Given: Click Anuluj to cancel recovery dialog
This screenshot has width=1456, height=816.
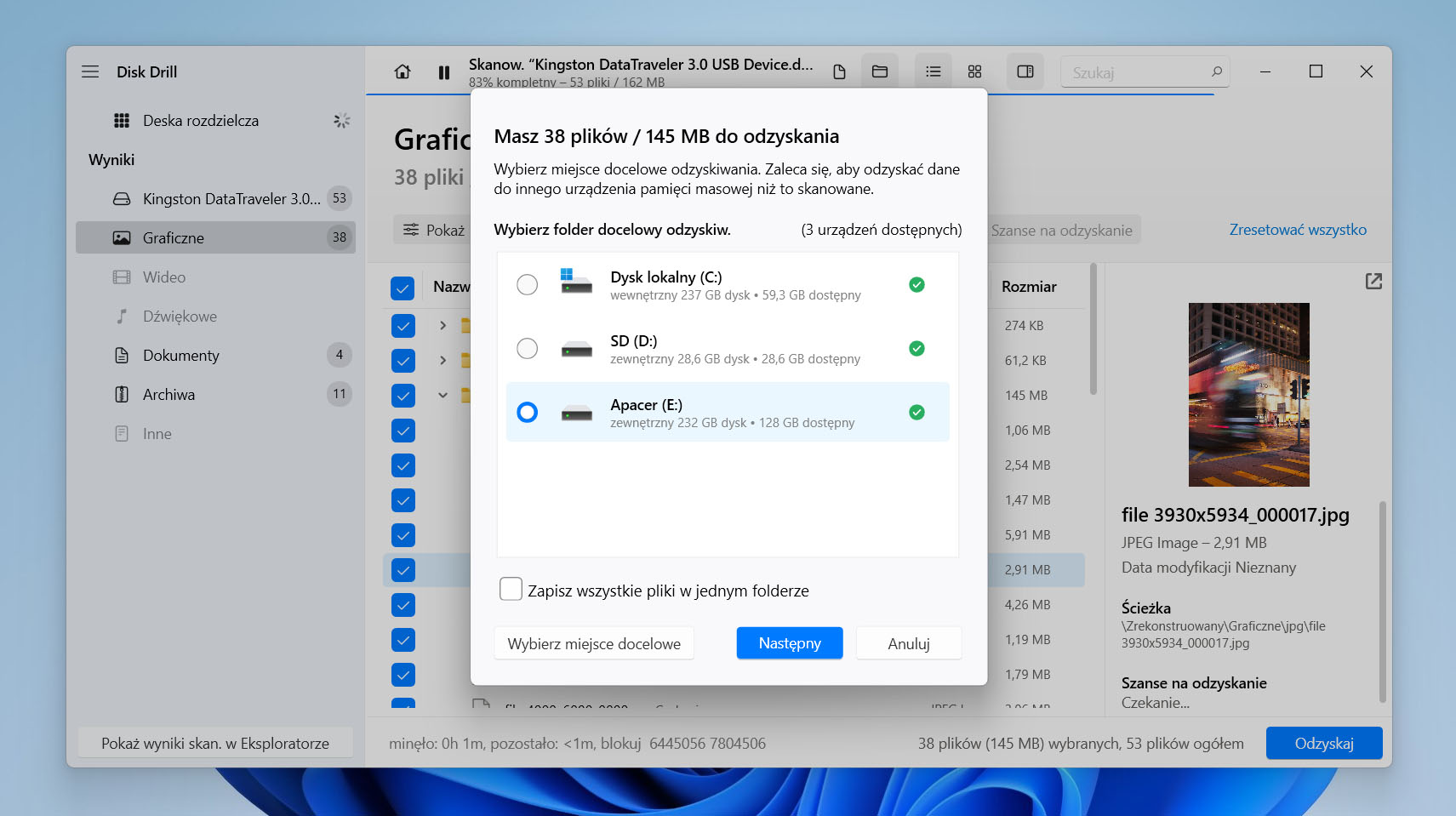Looking at the screenshot, I should 909,643.
